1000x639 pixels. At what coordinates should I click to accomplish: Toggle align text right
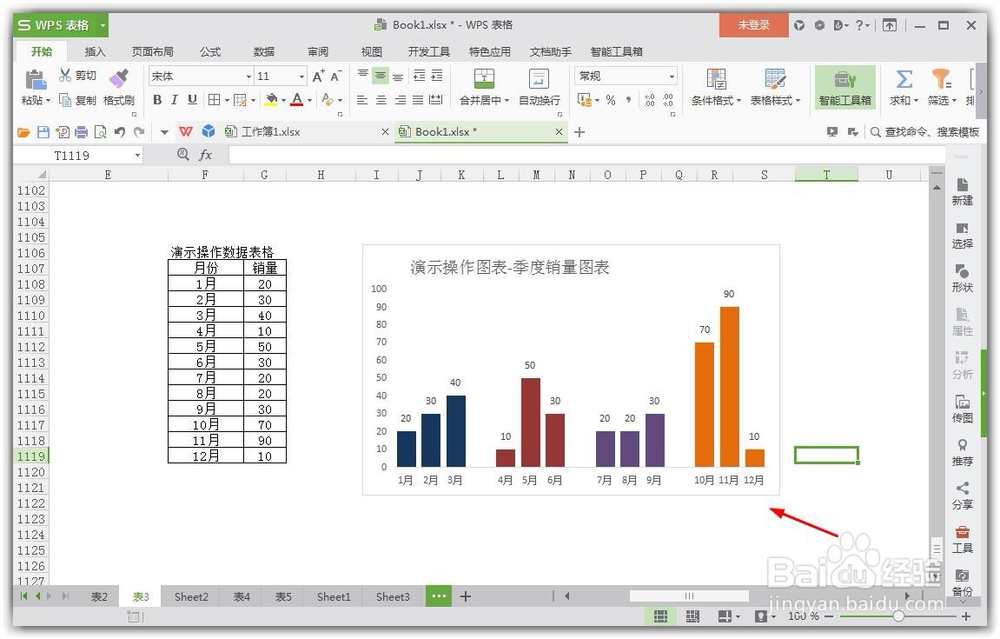pyautogui.click(x=400, y=100)
